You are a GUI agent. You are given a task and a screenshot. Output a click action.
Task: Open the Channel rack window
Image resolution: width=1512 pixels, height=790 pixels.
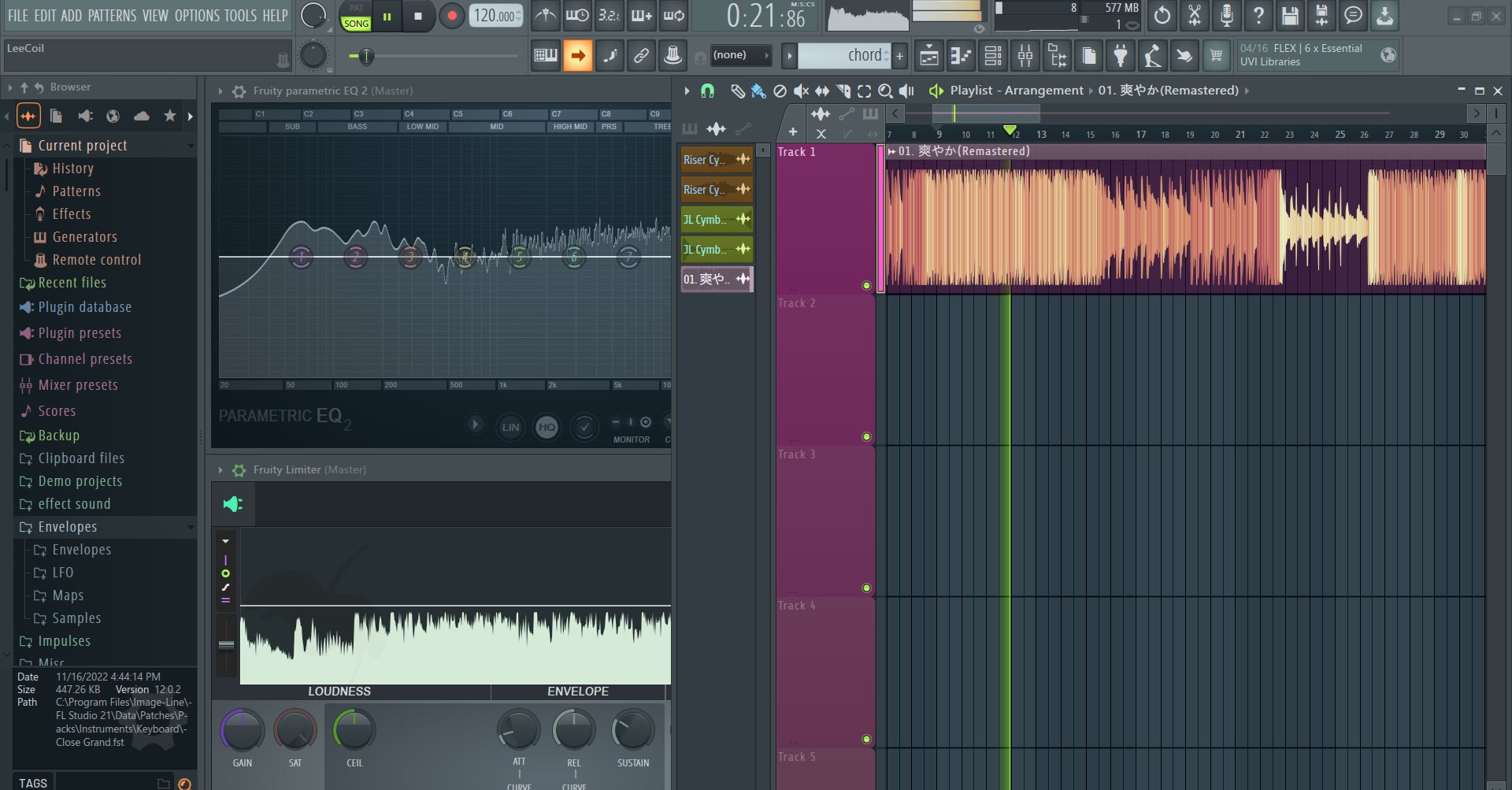pos(992,56)
